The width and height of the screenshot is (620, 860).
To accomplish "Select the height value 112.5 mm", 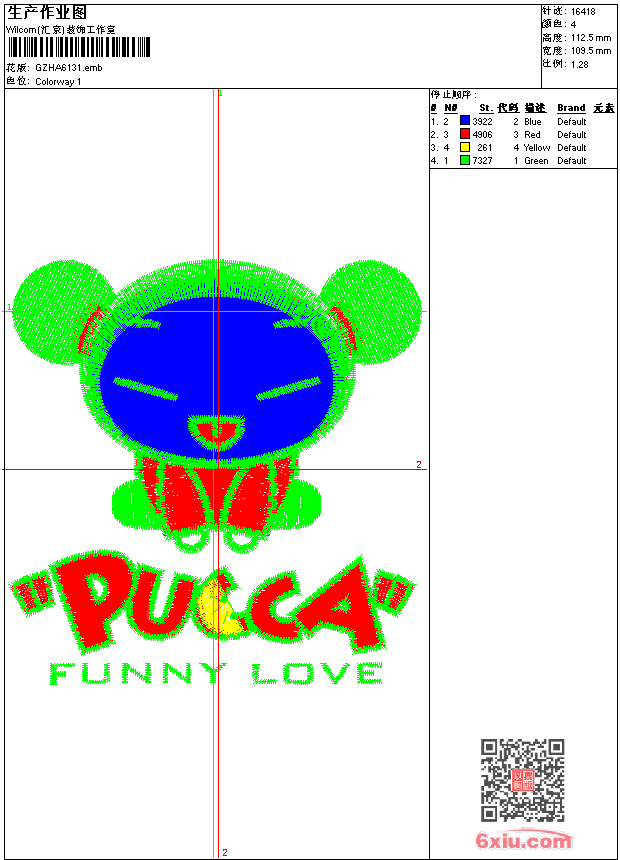I will tap(591, 38).
